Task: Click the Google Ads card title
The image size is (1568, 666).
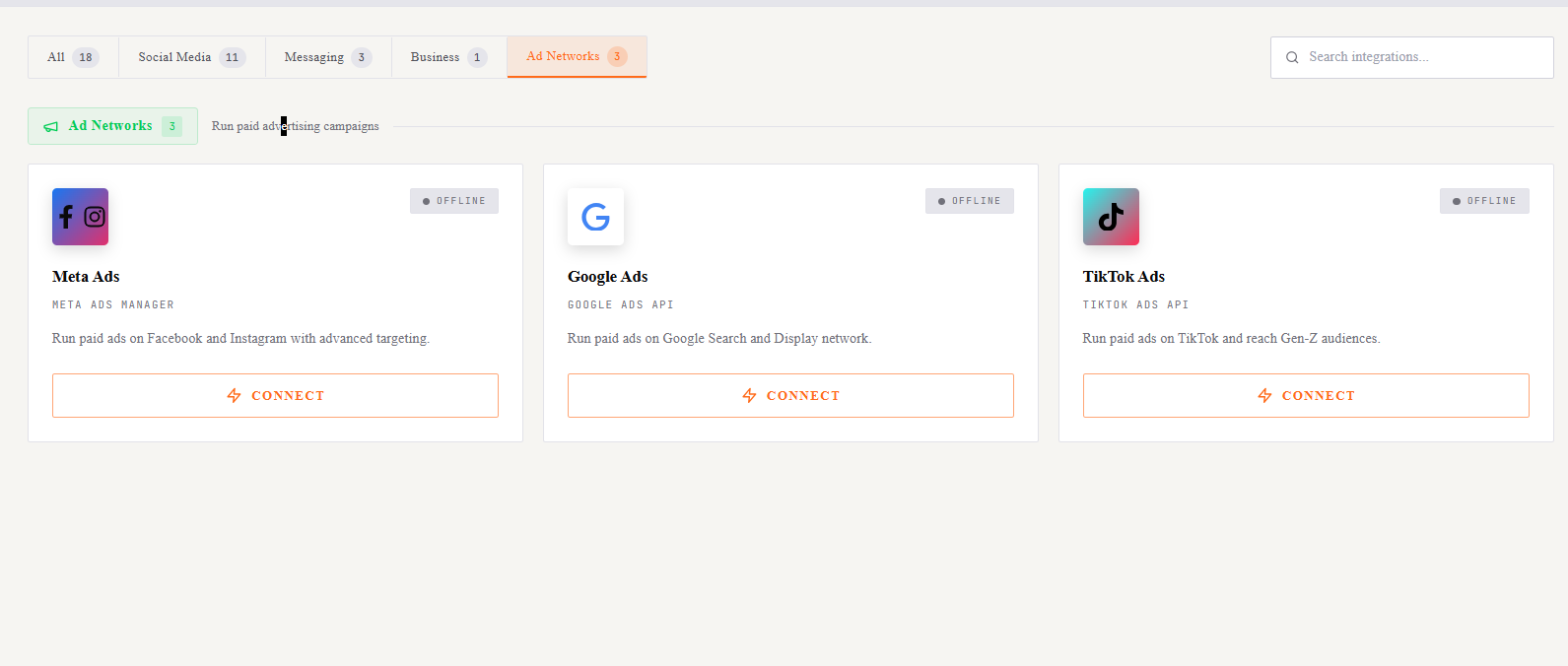Action: [x=608, y=277]
